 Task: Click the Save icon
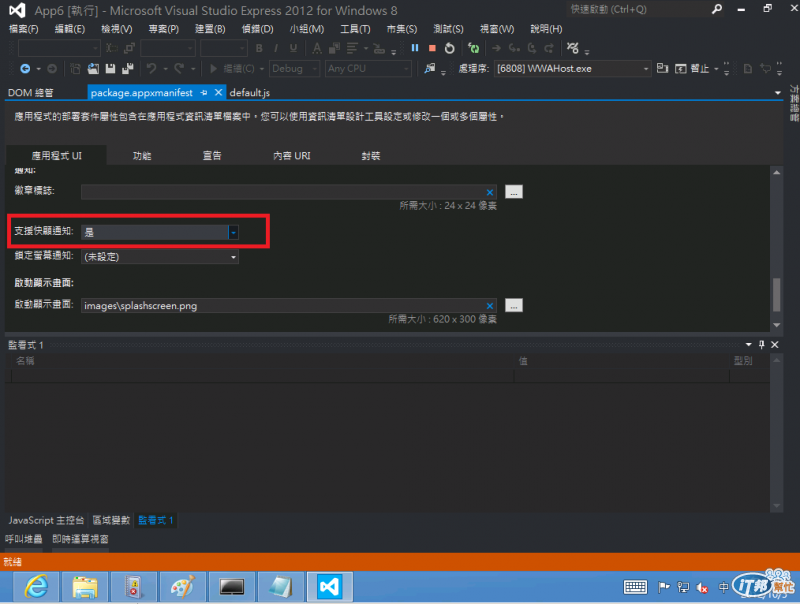coord(110,68)
